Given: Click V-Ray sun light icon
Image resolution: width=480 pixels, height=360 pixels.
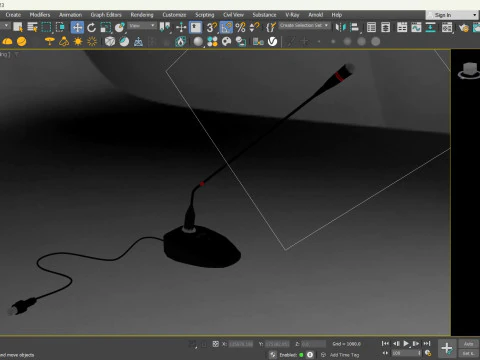Looking at the screenshot, I should coord(78,41).
